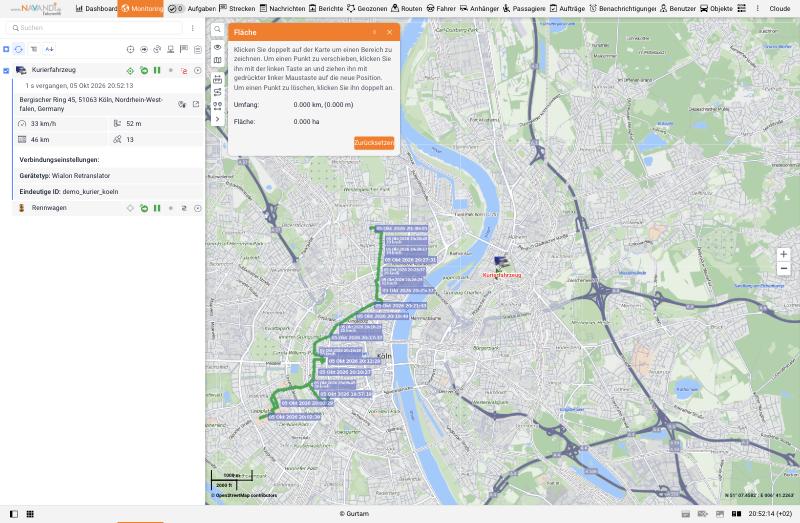
Task: Open the map search magnifier tool
Action: point(217,30)
